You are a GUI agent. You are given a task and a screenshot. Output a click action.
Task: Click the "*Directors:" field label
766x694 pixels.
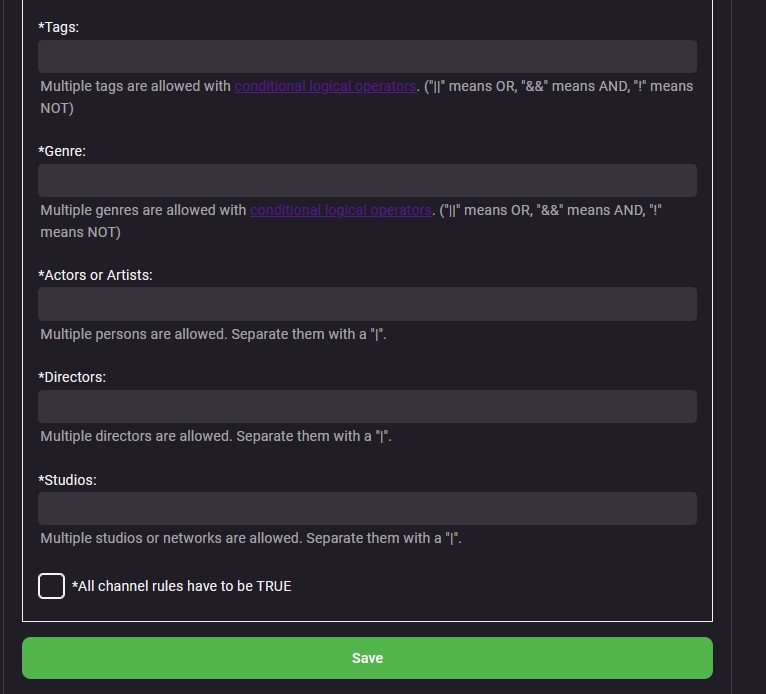(x=72, y=377)
